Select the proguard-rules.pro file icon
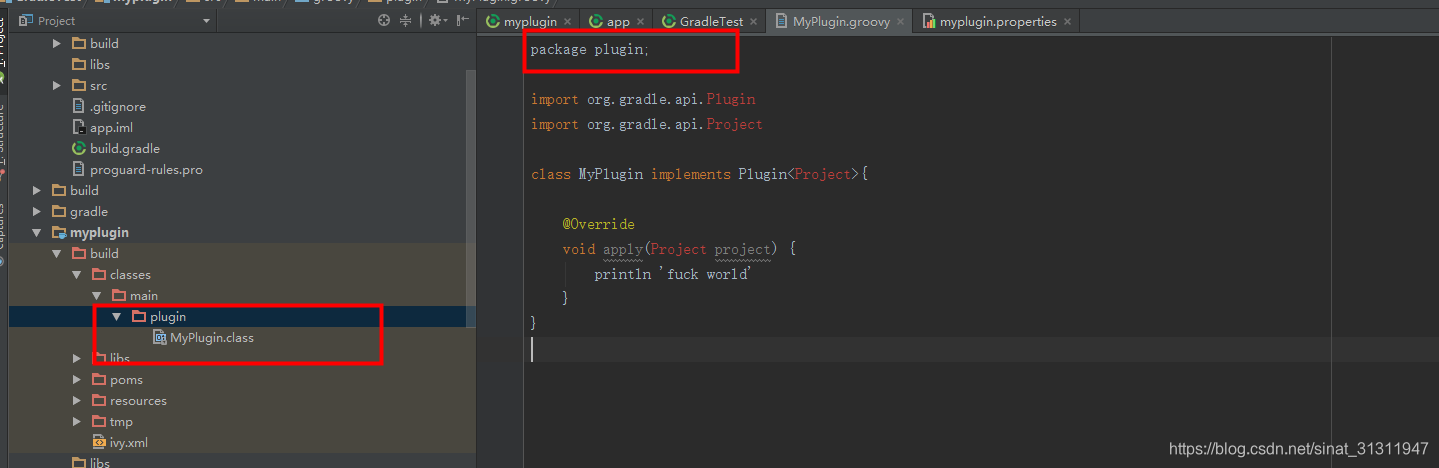This screenshot has width=1439, height=468. pos(80,169)
